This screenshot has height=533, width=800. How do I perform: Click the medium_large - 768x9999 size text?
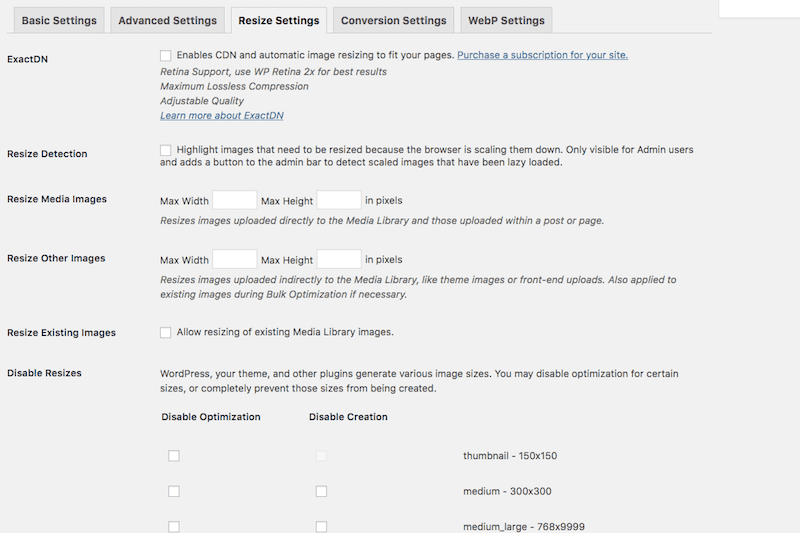(524, 526)
